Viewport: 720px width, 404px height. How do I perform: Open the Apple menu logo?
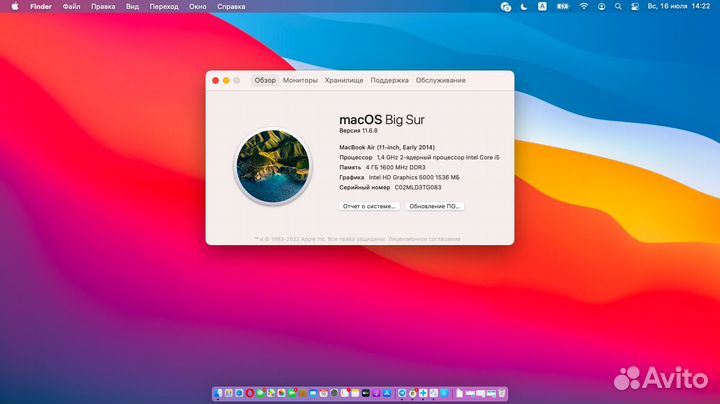(15, 6)
